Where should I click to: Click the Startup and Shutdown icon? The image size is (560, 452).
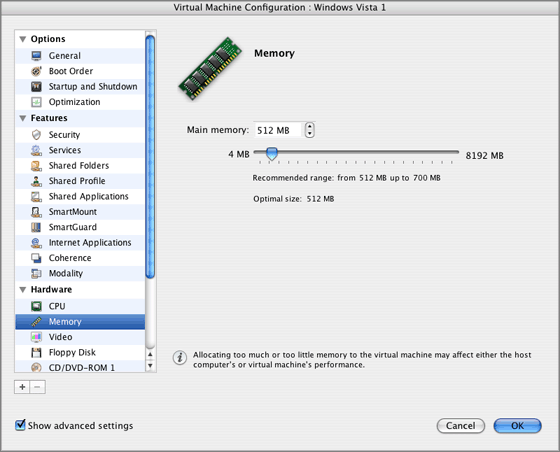(x=36, y=86)
